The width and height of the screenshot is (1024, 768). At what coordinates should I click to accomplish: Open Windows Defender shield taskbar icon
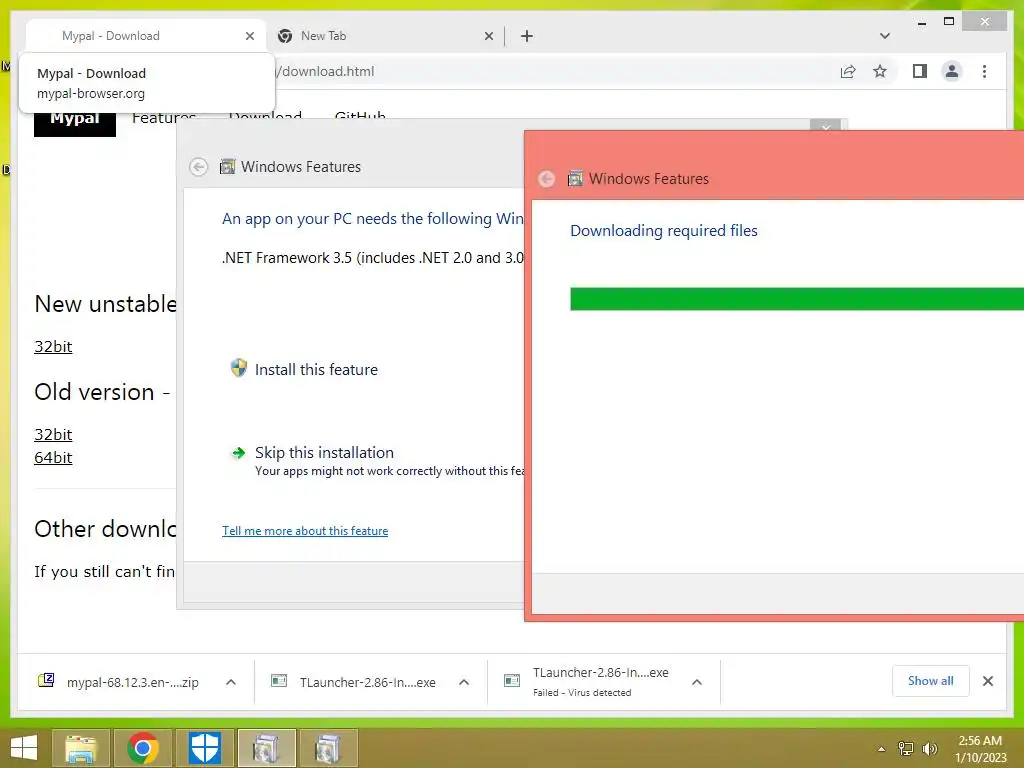coord(204,748)
